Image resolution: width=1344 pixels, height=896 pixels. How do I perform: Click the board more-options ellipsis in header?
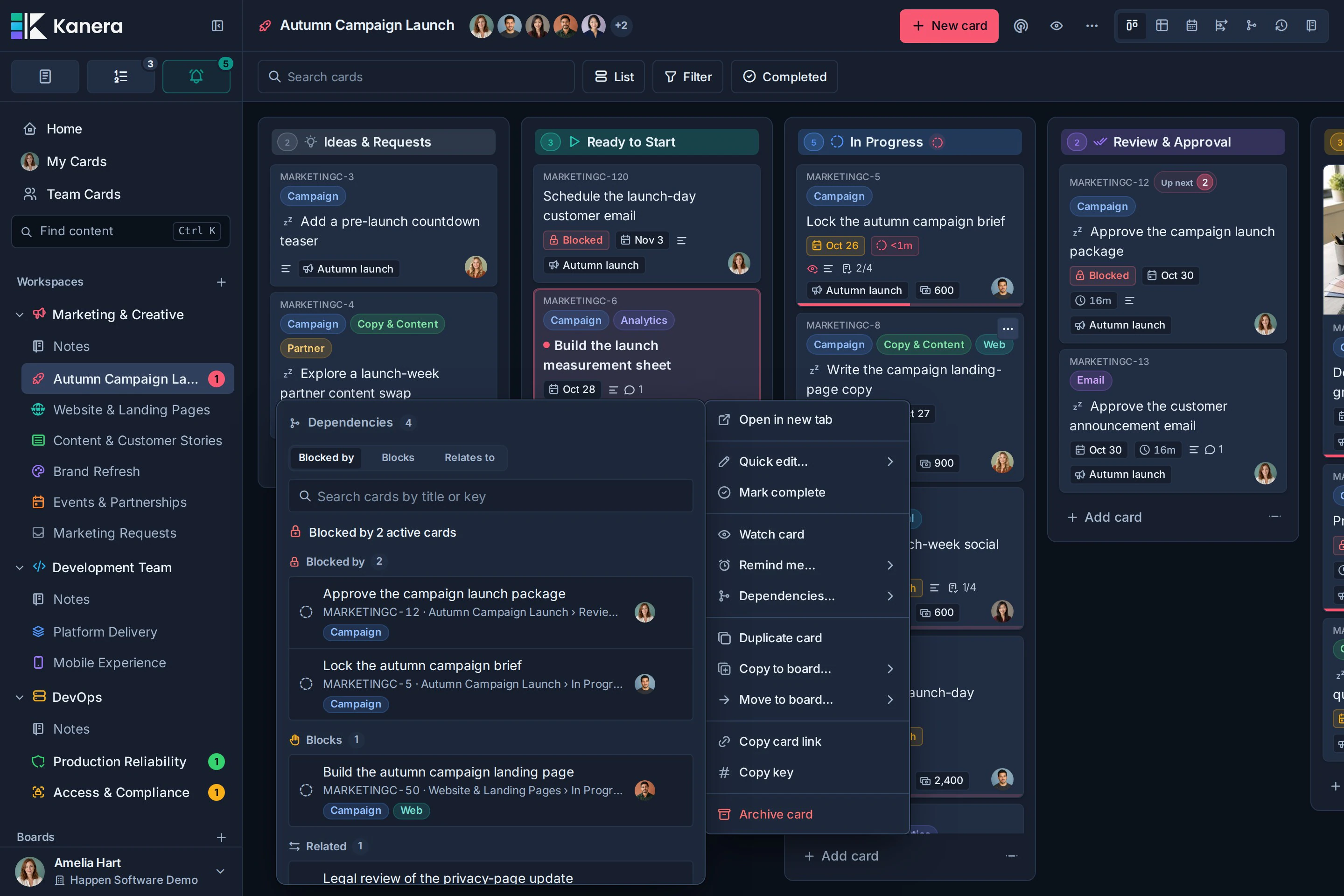click(1092, 26)
